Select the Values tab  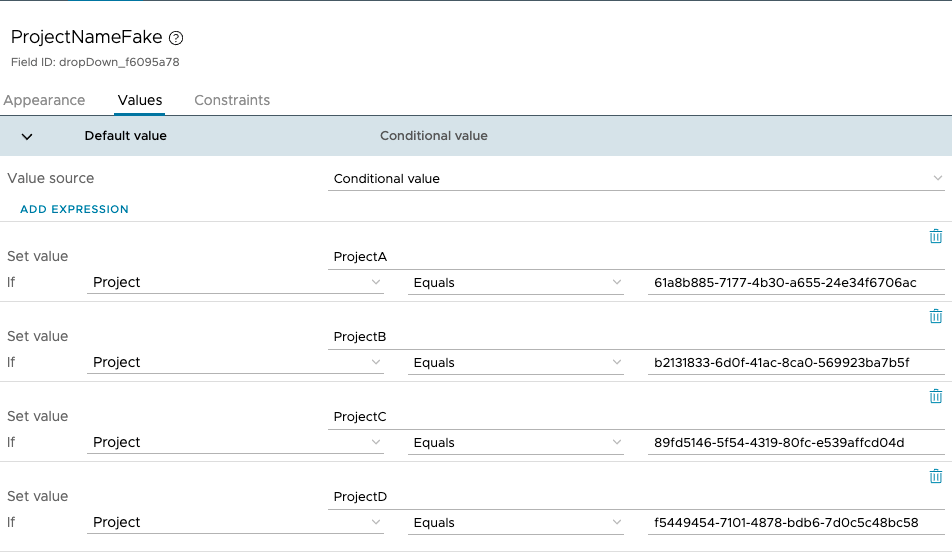point(140,100)
